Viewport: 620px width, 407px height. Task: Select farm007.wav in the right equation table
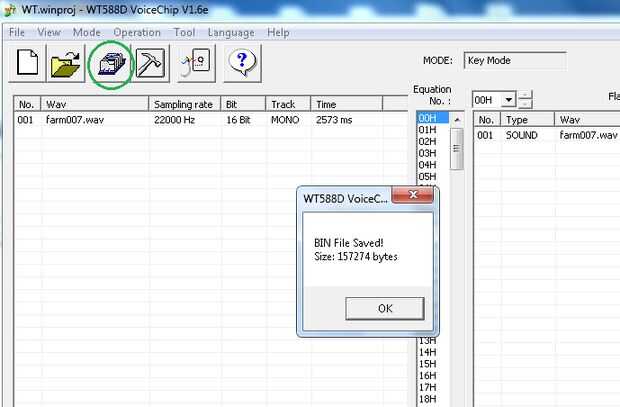(588, 135)
